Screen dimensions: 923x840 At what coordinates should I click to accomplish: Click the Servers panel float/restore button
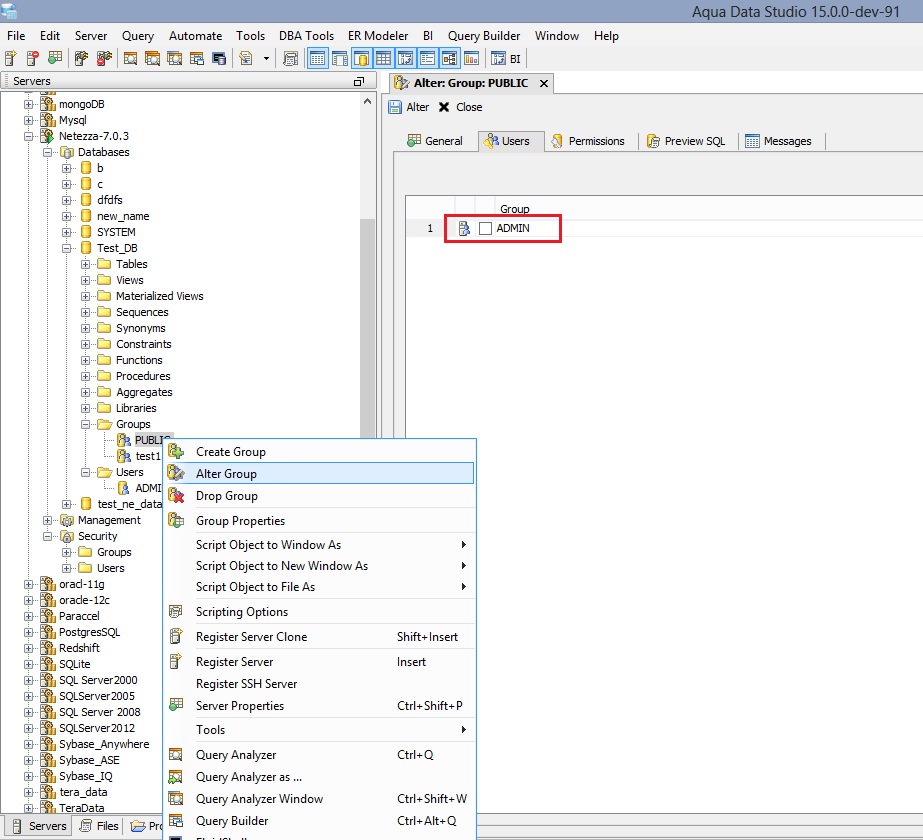click(358, 81)
